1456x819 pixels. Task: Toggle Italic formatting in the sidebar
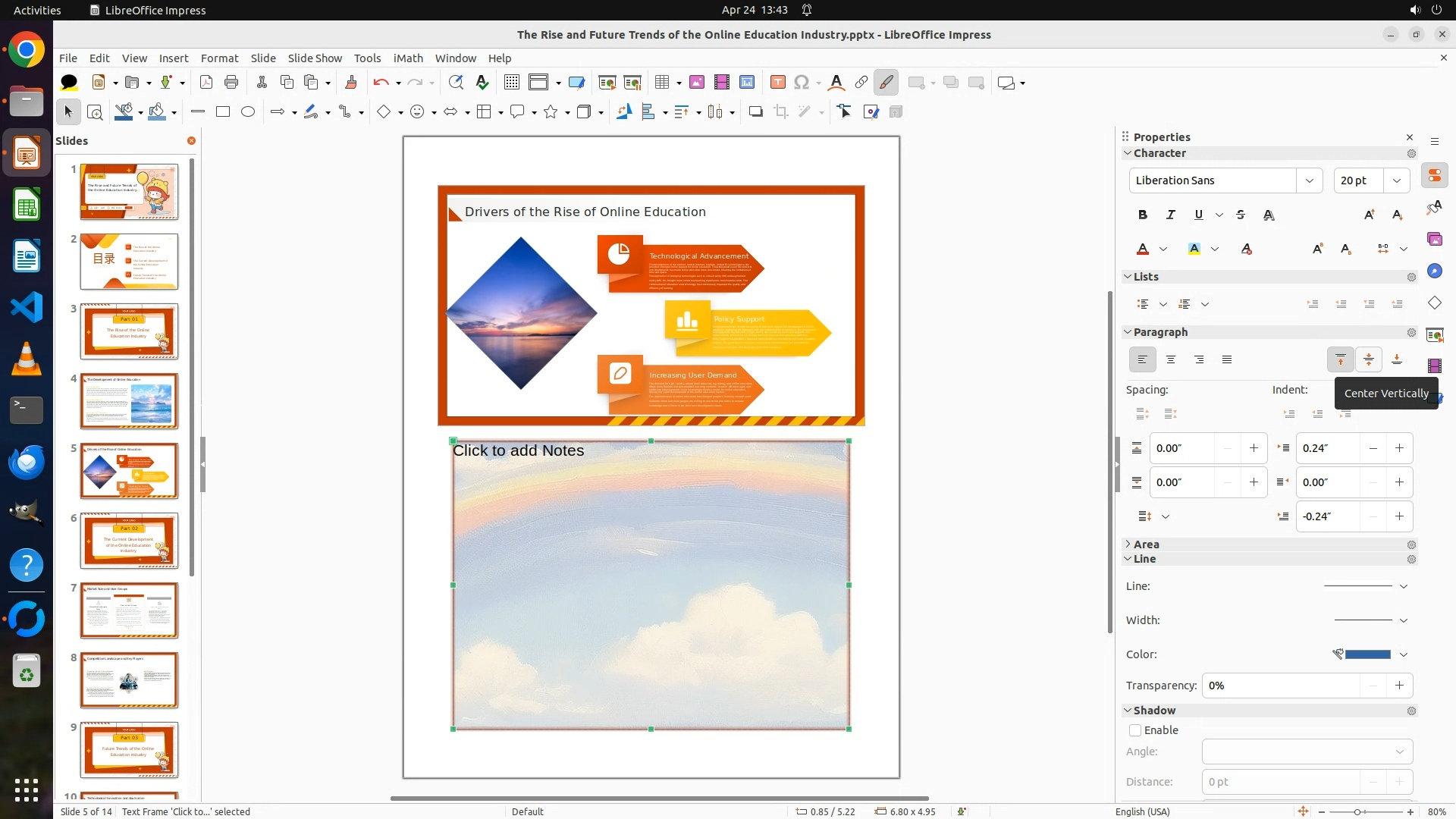point(1171,215)
